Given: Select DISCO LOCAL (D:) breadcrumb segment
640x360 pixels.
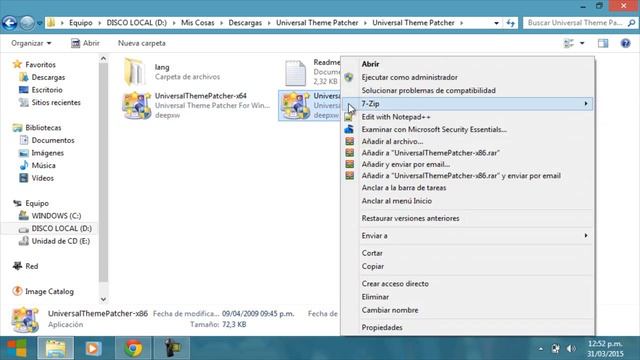Looking at the screenshot, I should pyautogui.click(x=136, y=23).
